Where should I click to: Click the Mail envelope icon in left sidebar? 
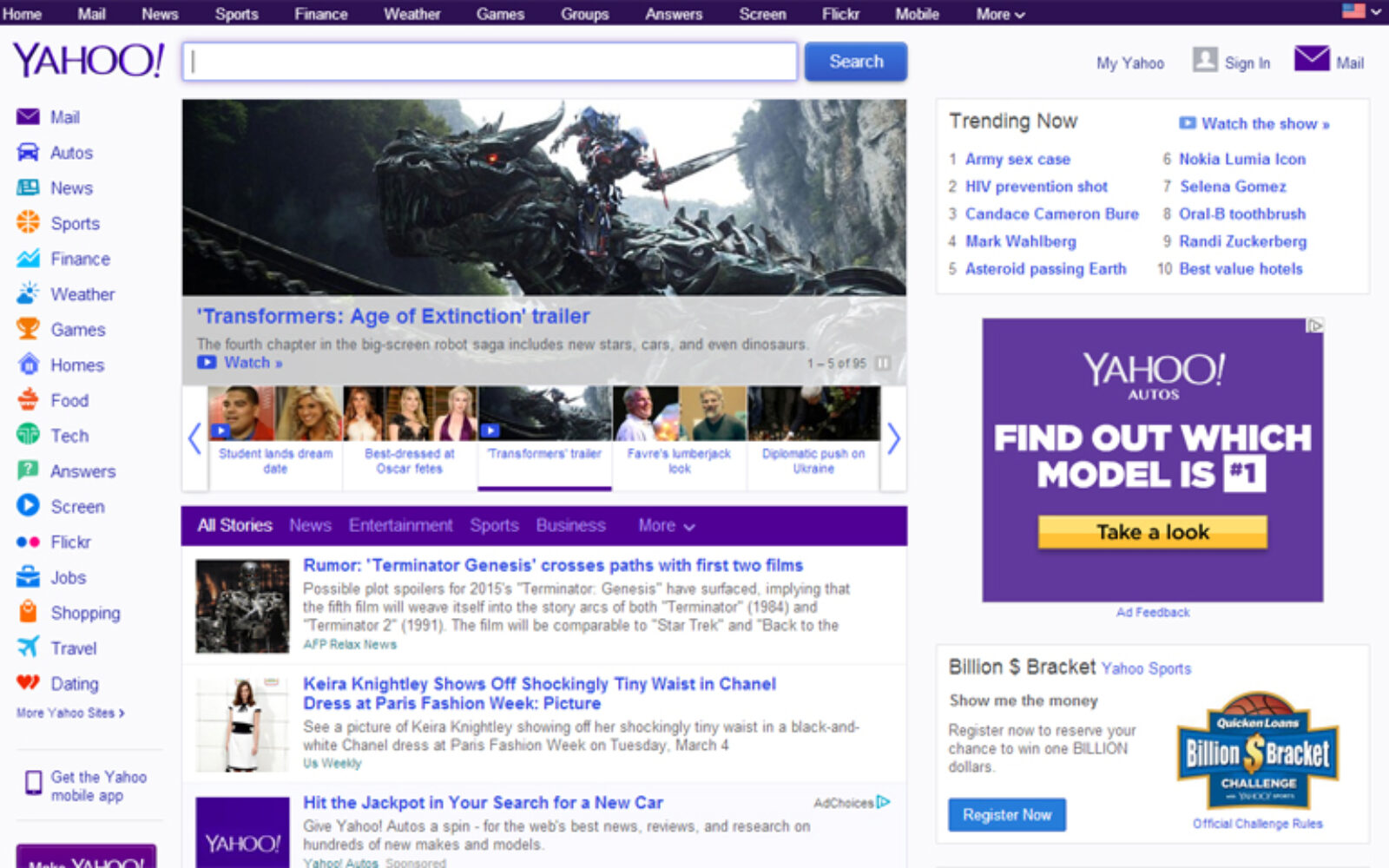[28, 117]
